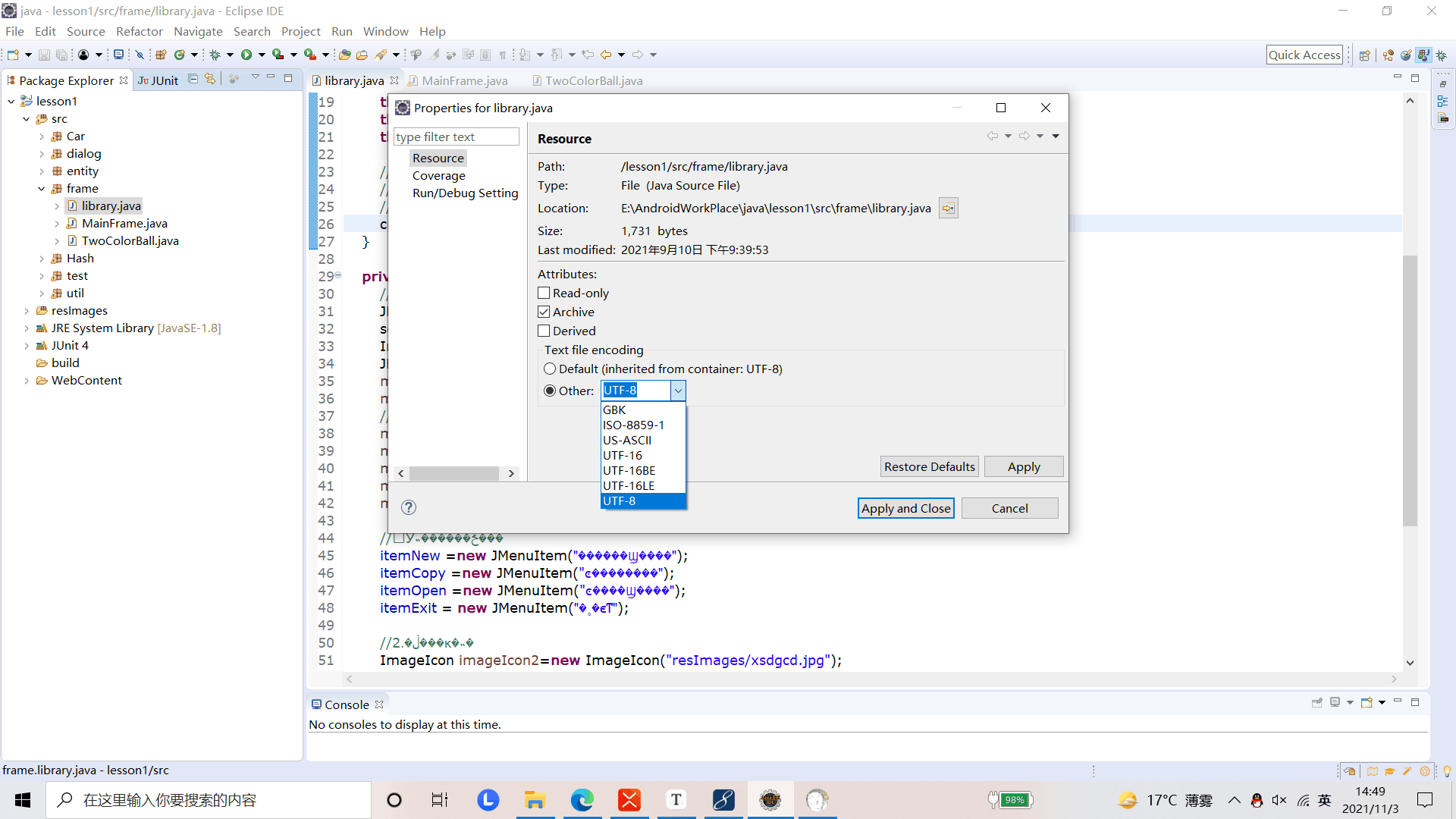Select Default inherited encoding radio button
The width and height of the screenshot is (1456, 819).
pos(550,369)
